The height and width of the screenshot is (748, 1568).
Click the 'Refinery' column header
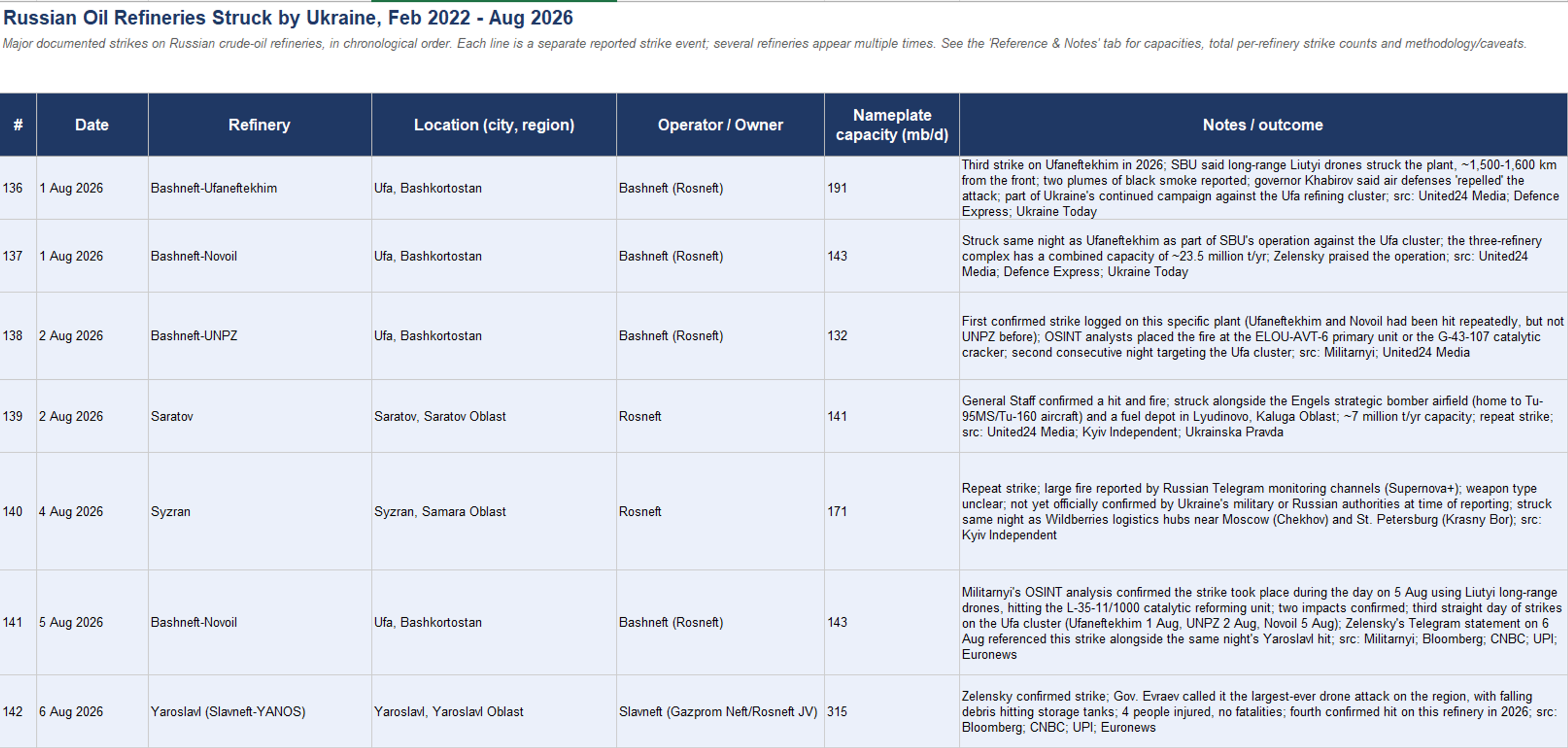tap(259, 125)
